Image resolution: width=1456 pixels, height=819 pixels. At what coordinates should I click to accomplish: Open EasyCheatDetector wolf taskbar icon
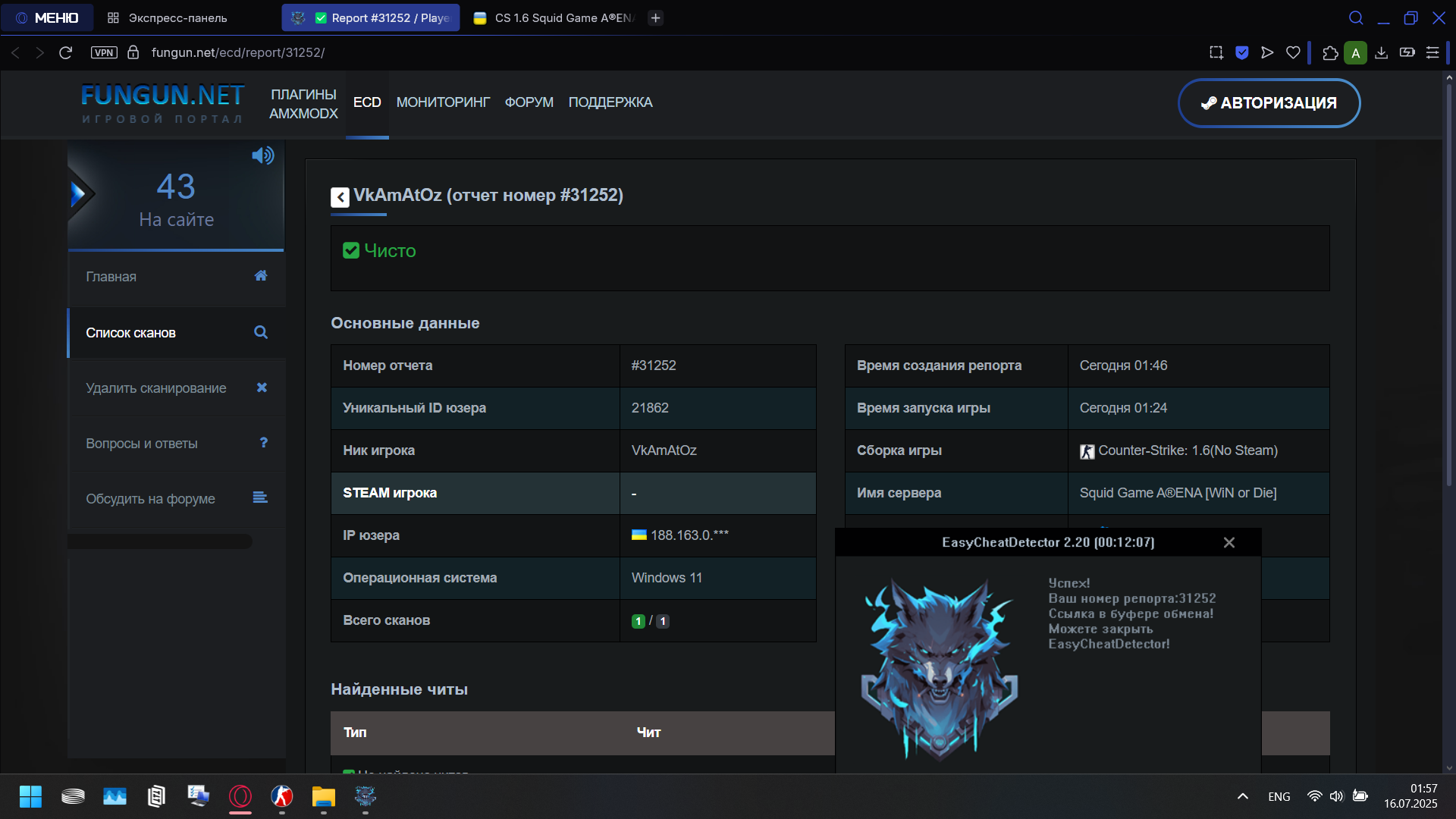(366, 796)
